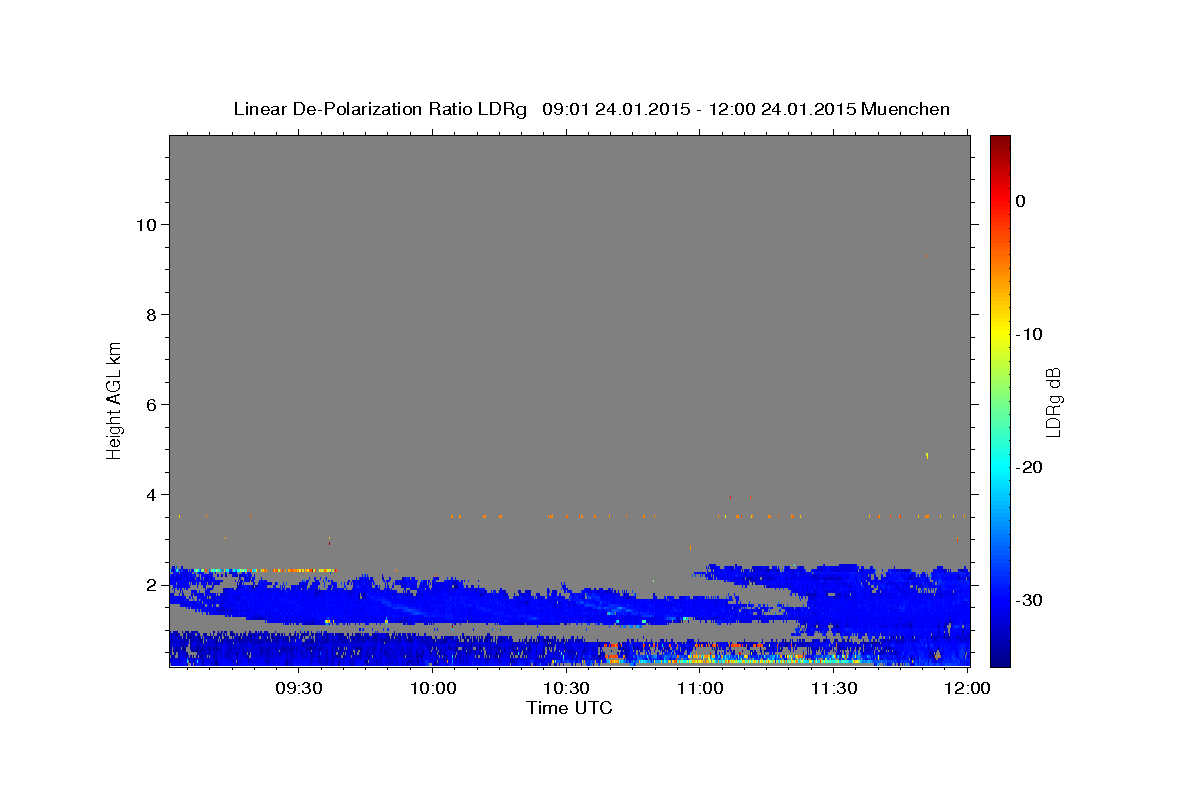The height and width of the screenshot is (800, 1200).
Task: Click the "Muenchen" station name in the title
Action: click(905, 109)
